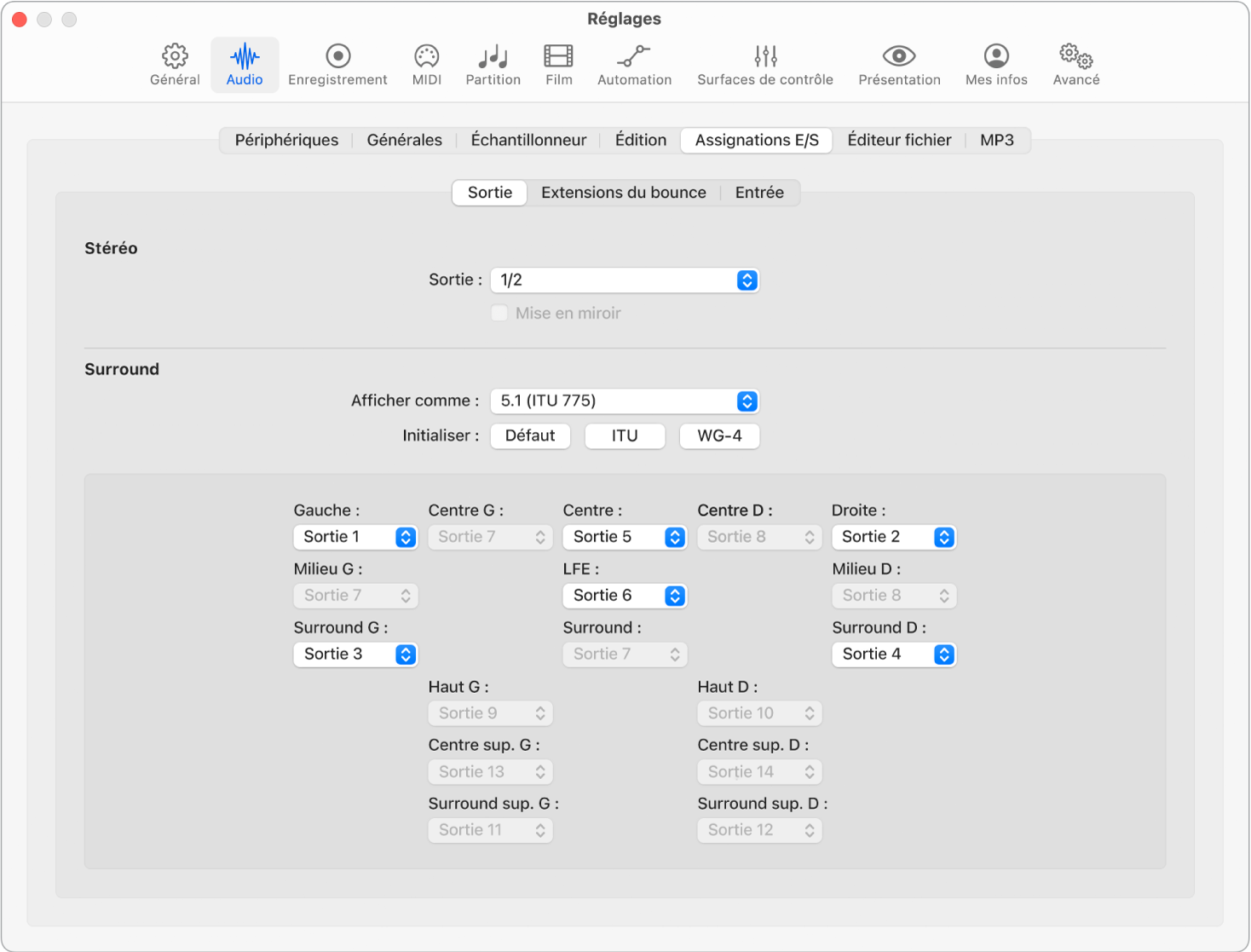Change the Surround D output assignment
Viewport: 1251px width, 952px height.
click(894, 654)
